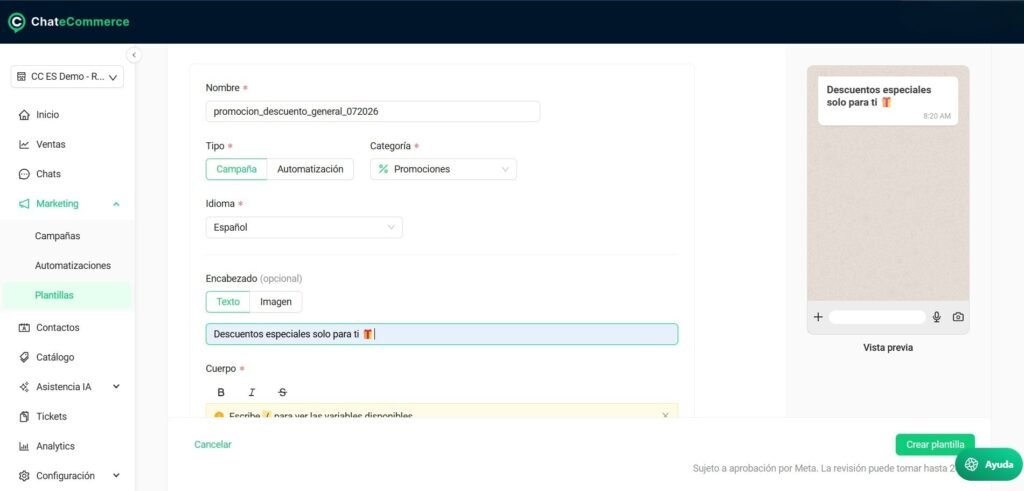The width and height of the screenshot is (1024, 491).
Task: Select the Plantillas submenu item
Action: coord(54,295)
